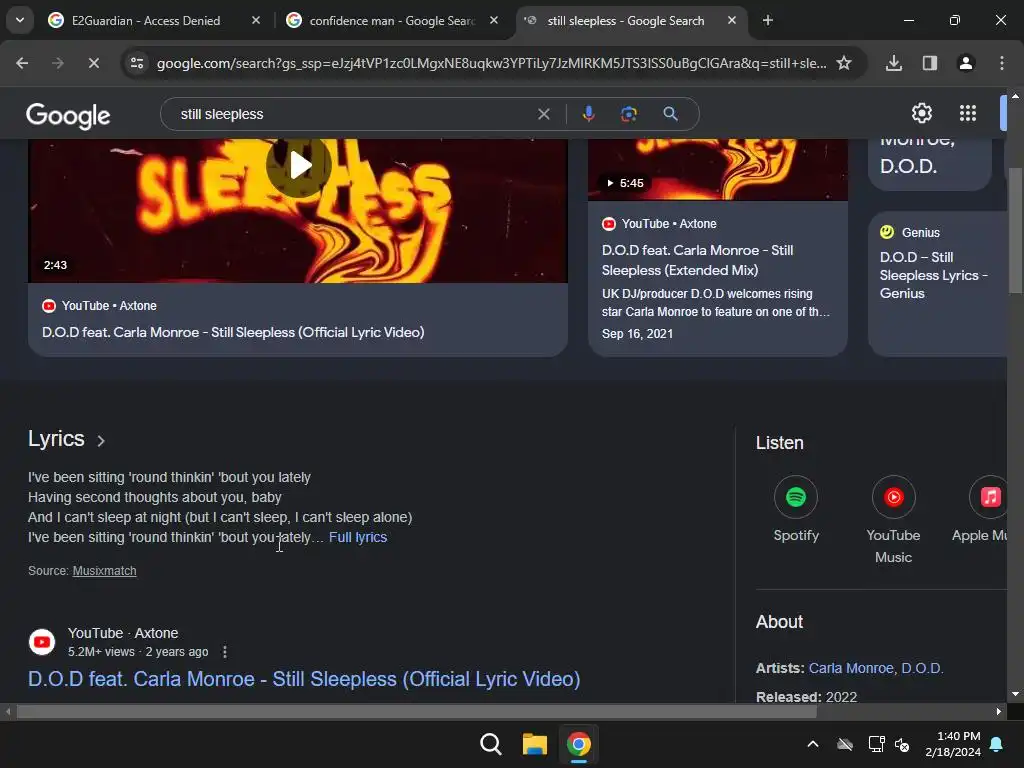Open Windows taskbar search

490,744
